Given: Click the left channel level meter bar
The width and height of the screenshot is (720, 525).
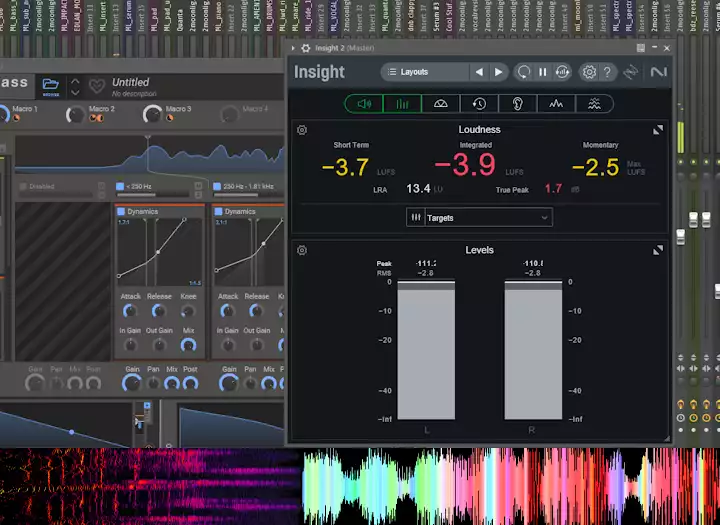Looking at the screenshot, I should (x=426, y=350).
